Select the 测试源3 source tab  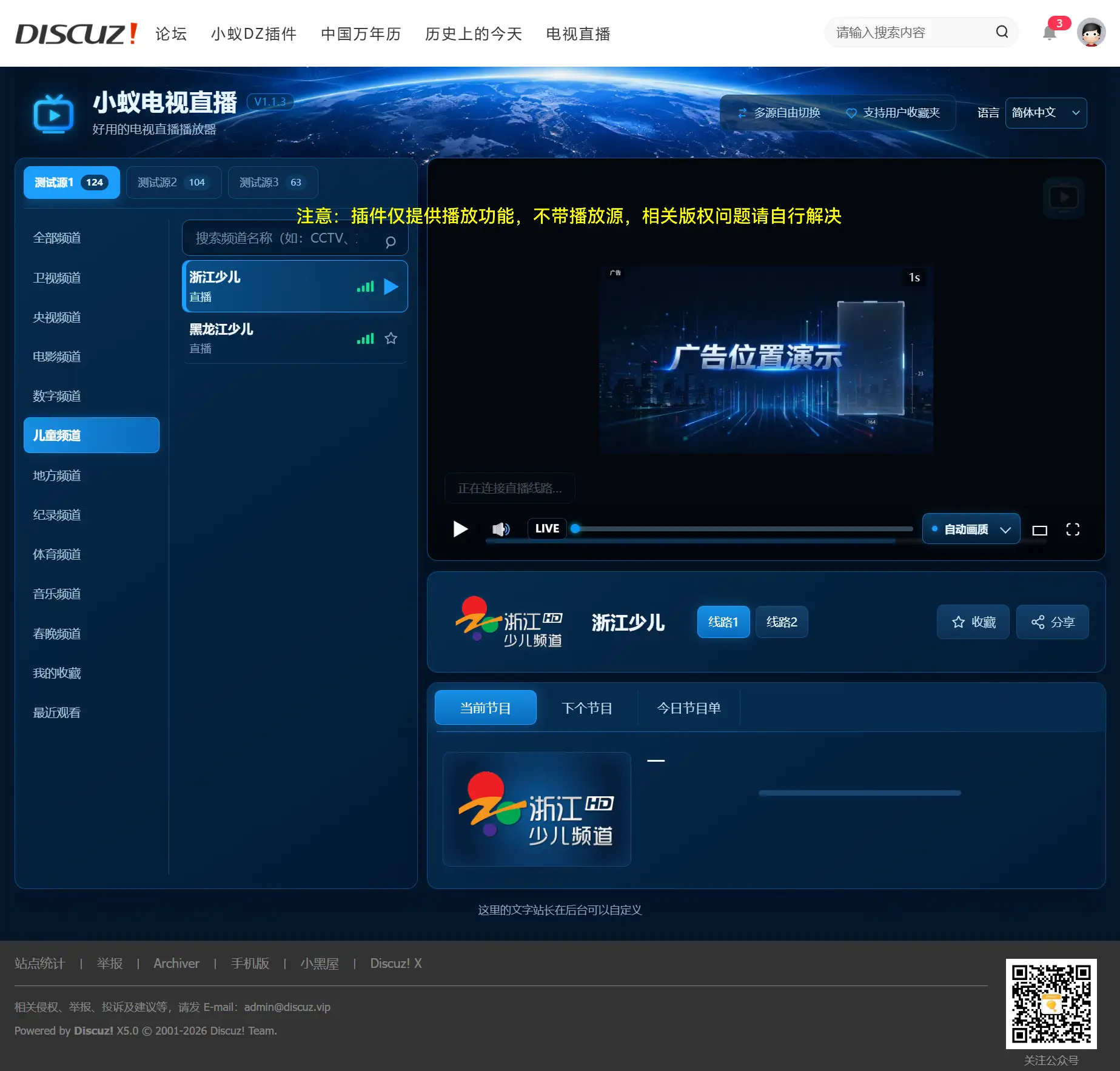point(273,183)
